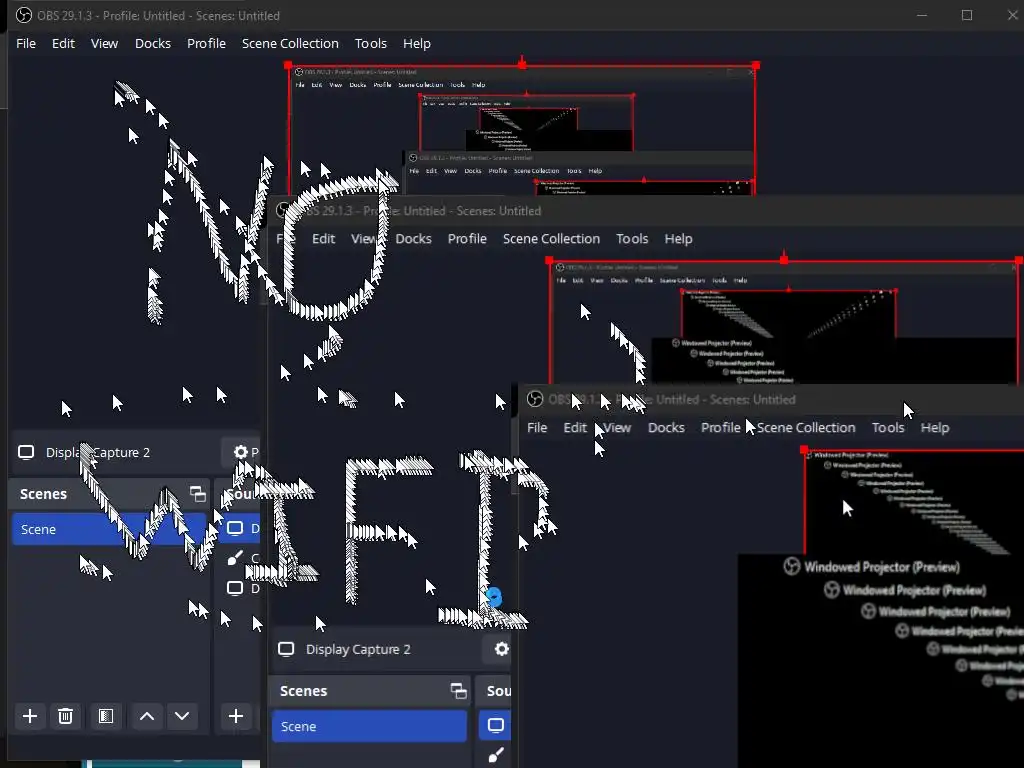Click the add scene plus button
1024x768 pixels.
[29, 716]
